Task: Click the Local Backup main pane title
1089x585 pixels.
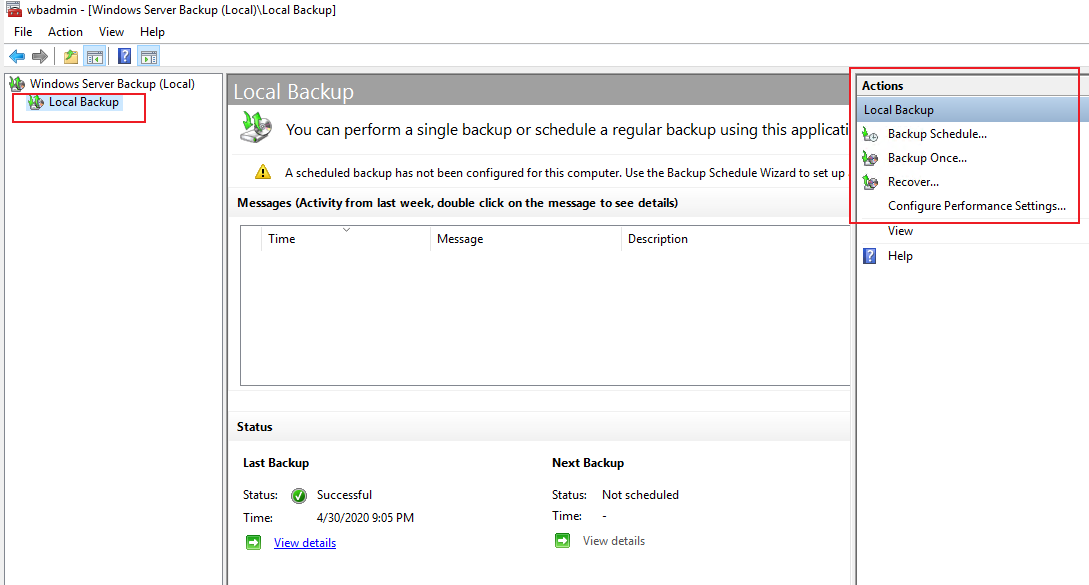Action: click(294, 92)
